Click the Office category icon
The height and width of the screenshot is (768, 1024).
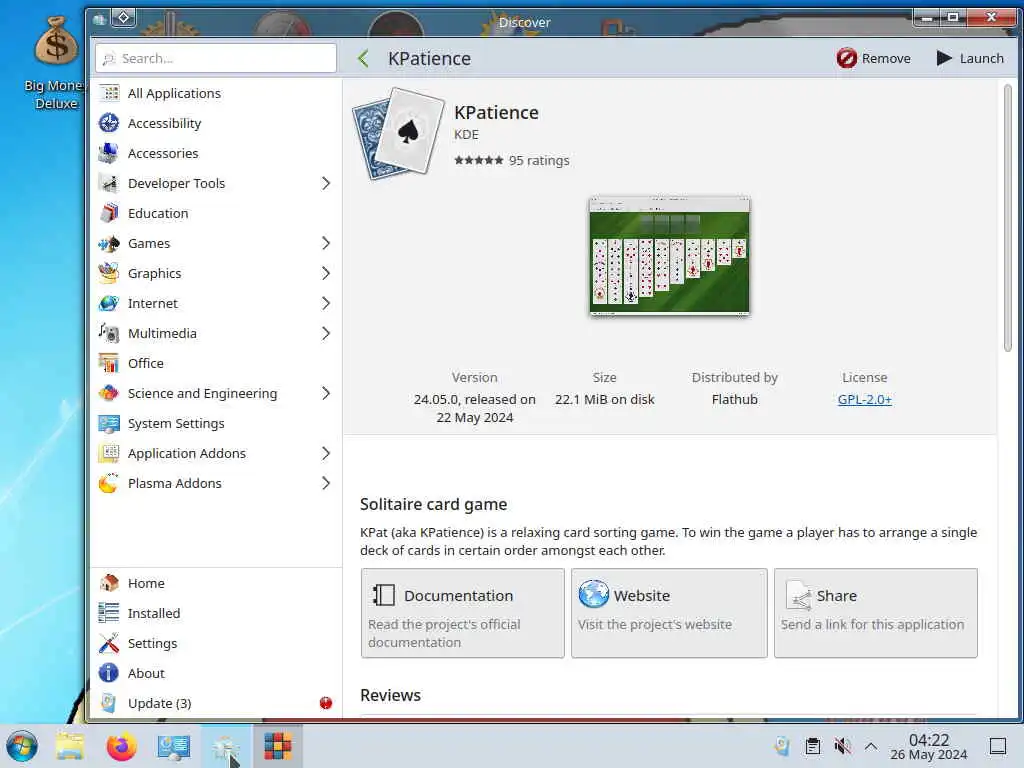point(109,363)
